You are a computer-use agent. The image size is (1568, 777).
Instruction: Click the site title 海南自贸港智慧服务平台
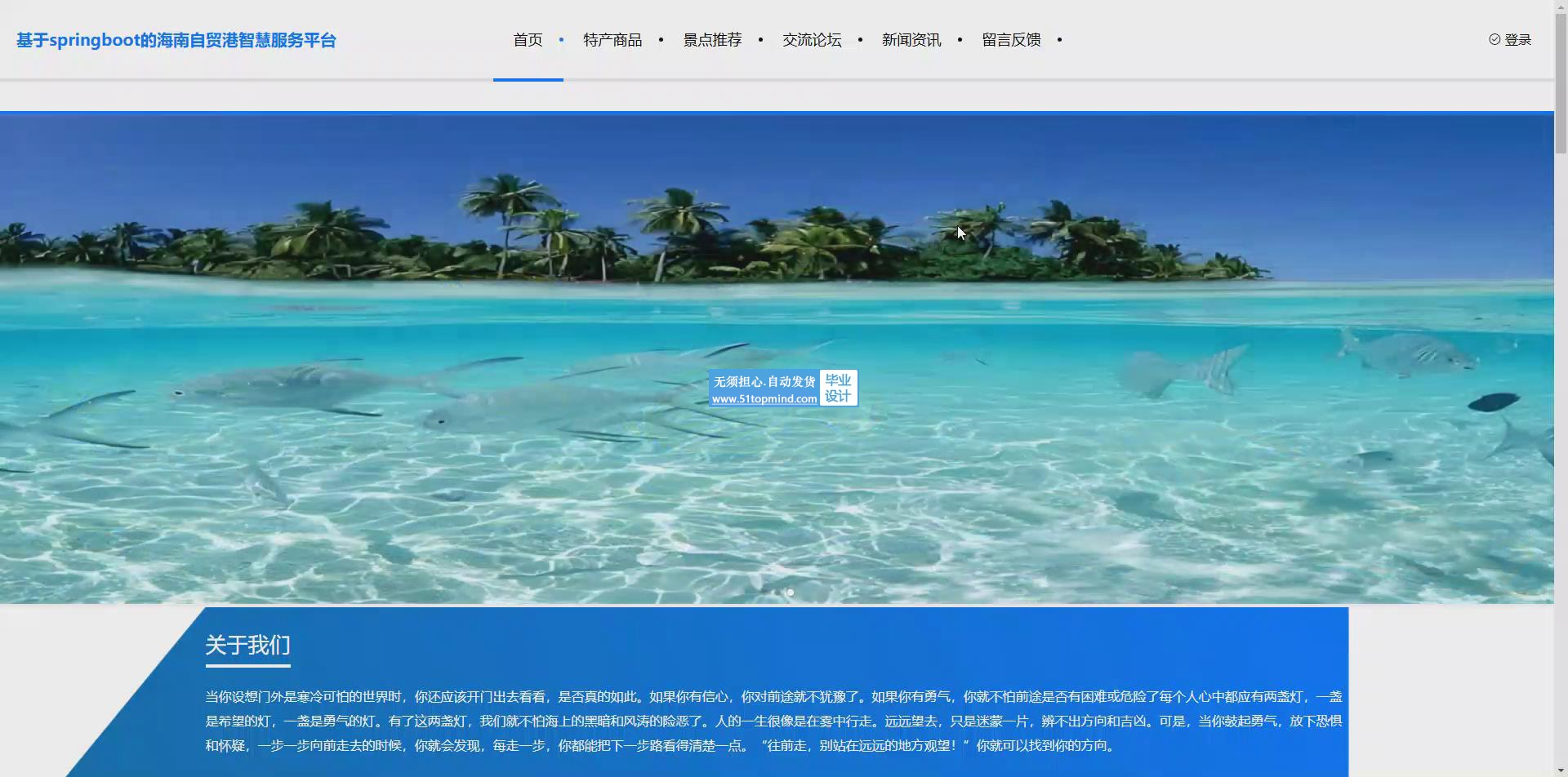tap(176, 40)
